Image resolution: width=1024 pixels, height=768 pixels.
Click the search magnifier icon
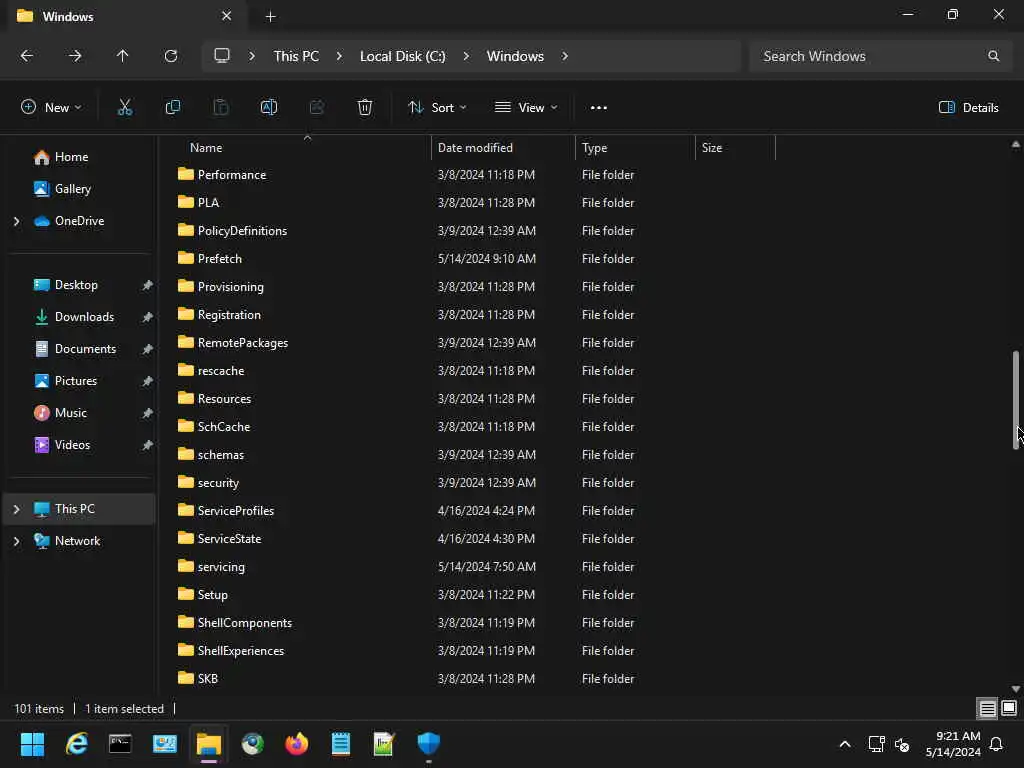[x=993, y=56]
